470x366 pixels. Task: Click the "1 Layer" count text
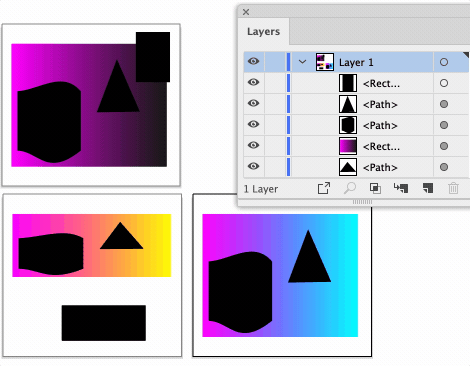(x=261, y=189)
